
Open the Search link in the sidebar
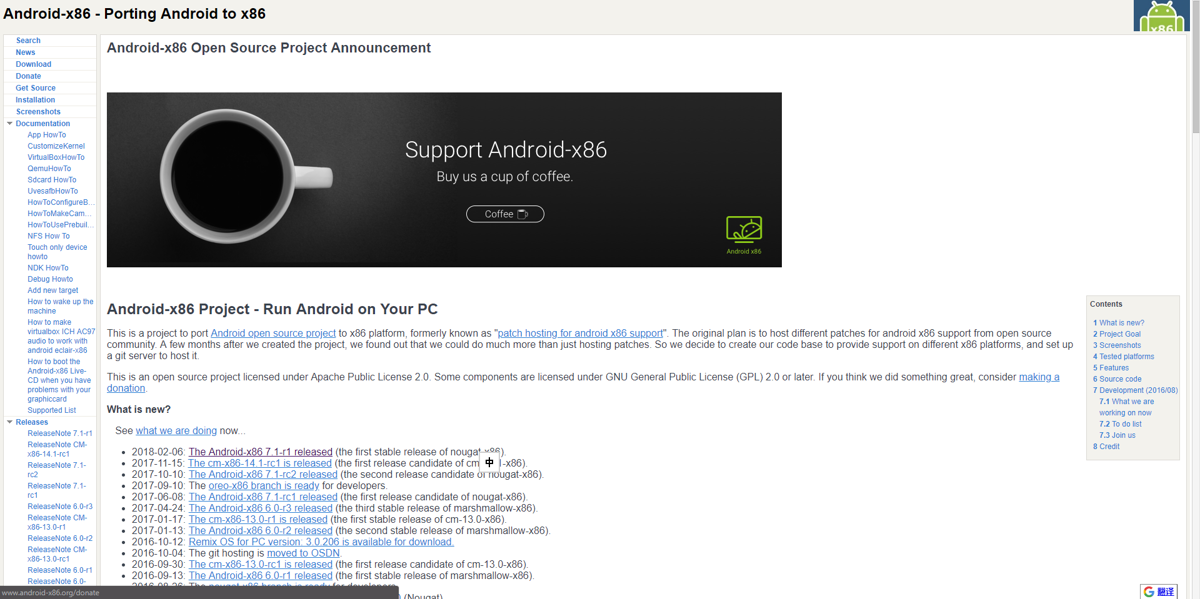28,40
